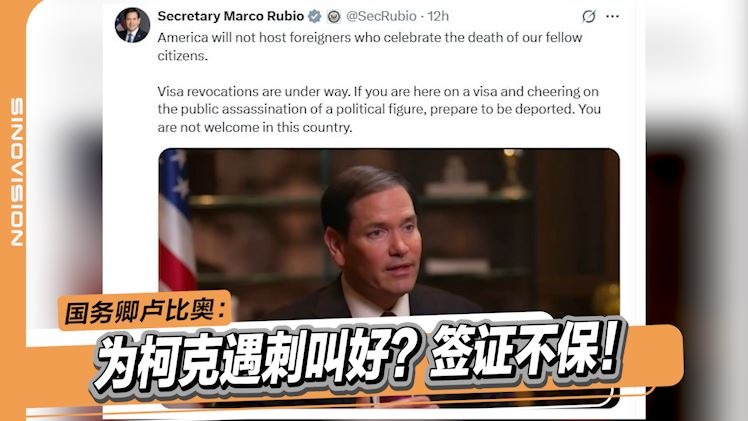Click the blue verified checkmark badge
The width and height of the screenshot is (748, 421).
(314, 16)
